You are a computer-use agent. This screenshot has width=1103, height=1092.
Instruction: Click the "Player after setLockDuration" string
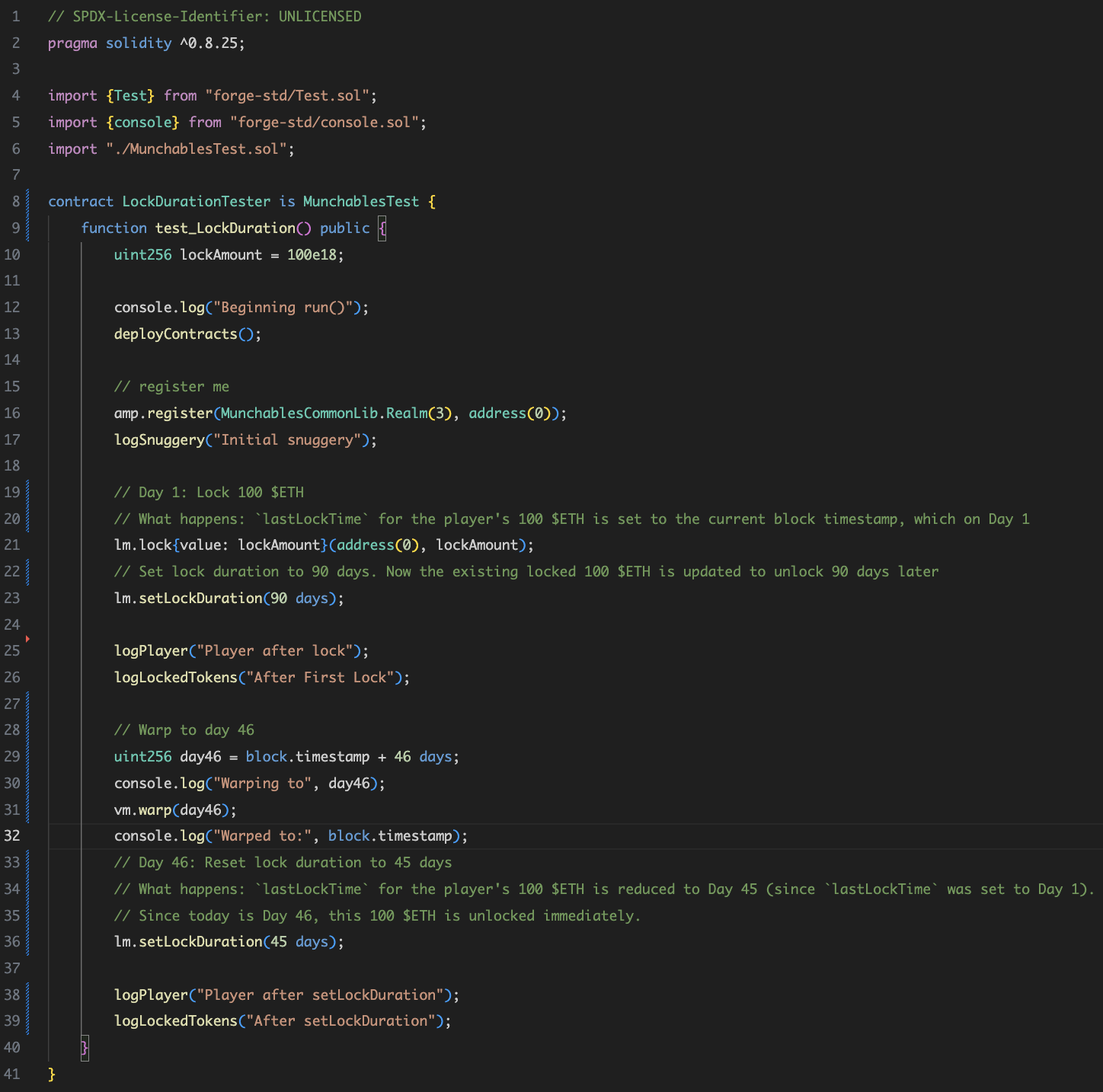tap(320, 995)
